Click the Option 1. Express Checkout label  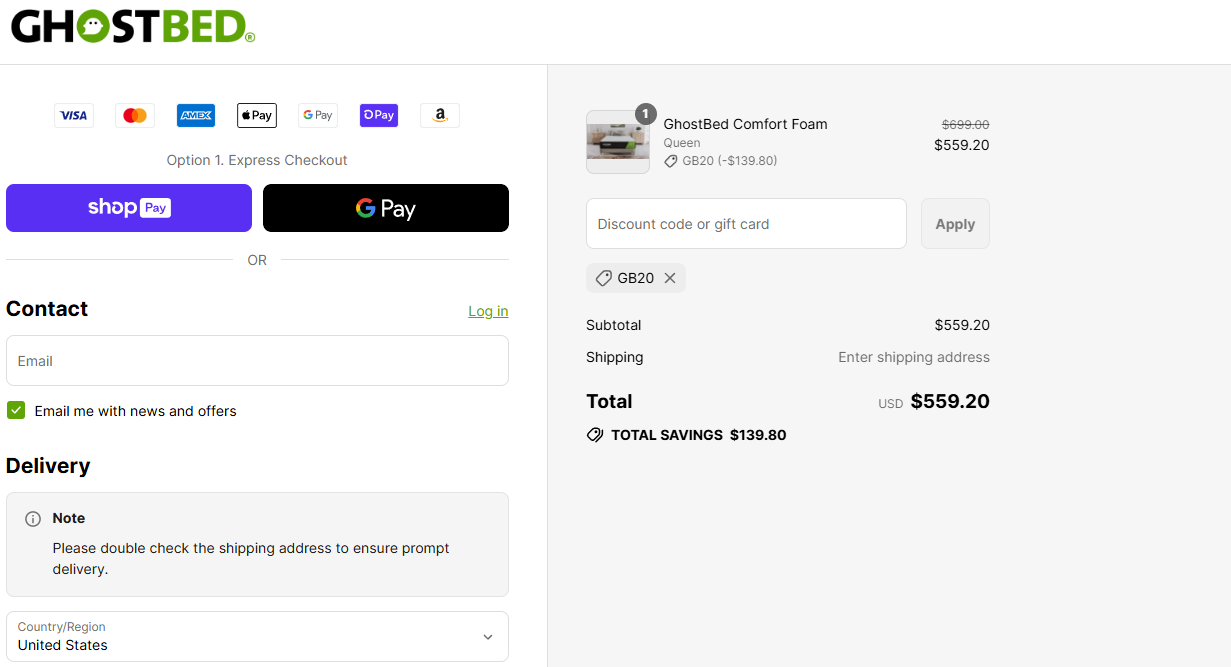coord(257,160)
